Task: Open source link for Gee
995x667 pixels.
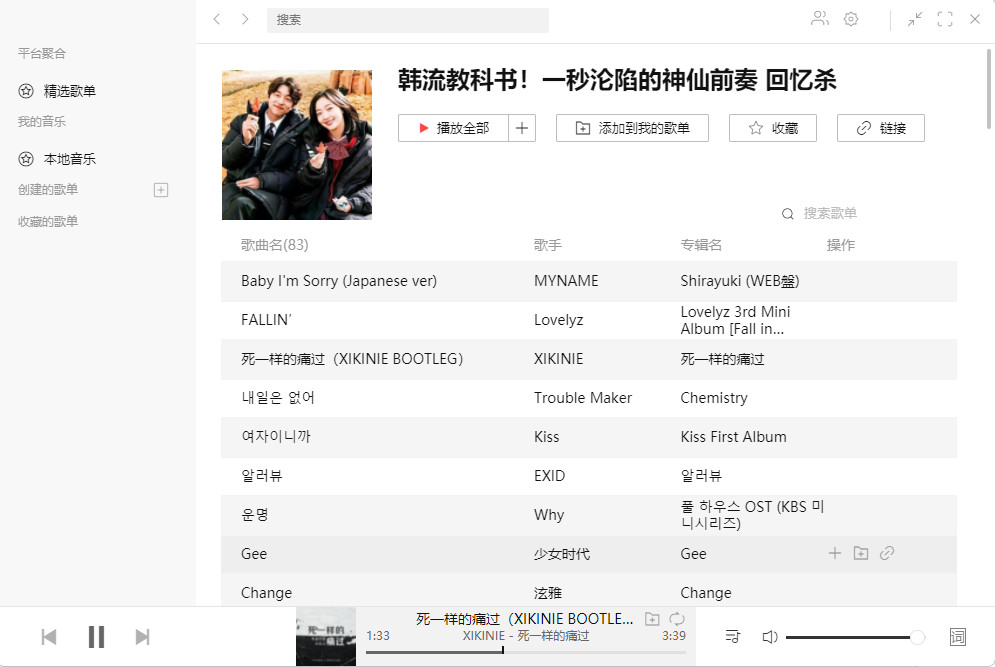Action: 886,553
